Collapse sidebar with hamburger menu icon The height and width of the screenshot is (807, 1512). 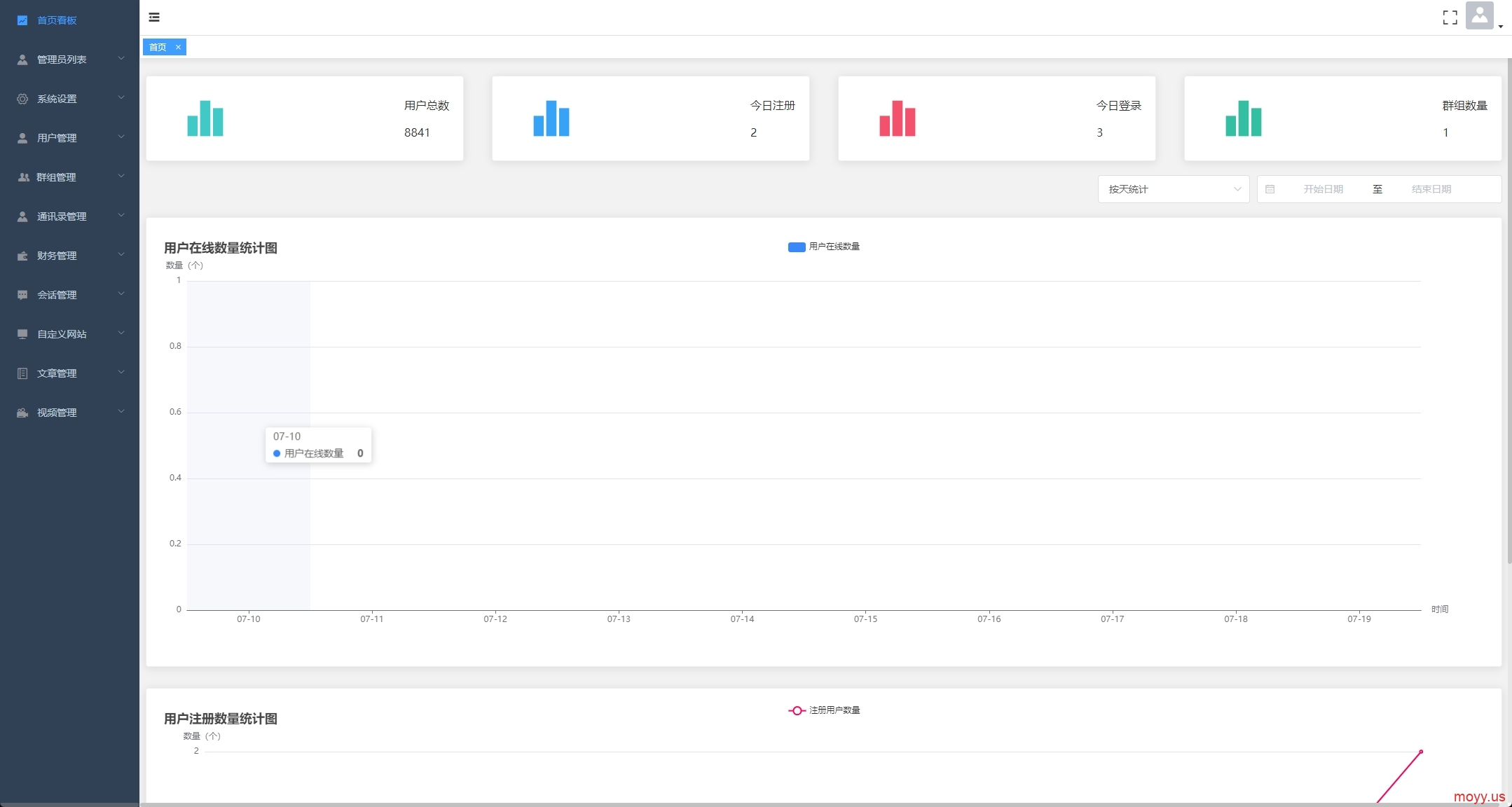click(x=154, y=18)
